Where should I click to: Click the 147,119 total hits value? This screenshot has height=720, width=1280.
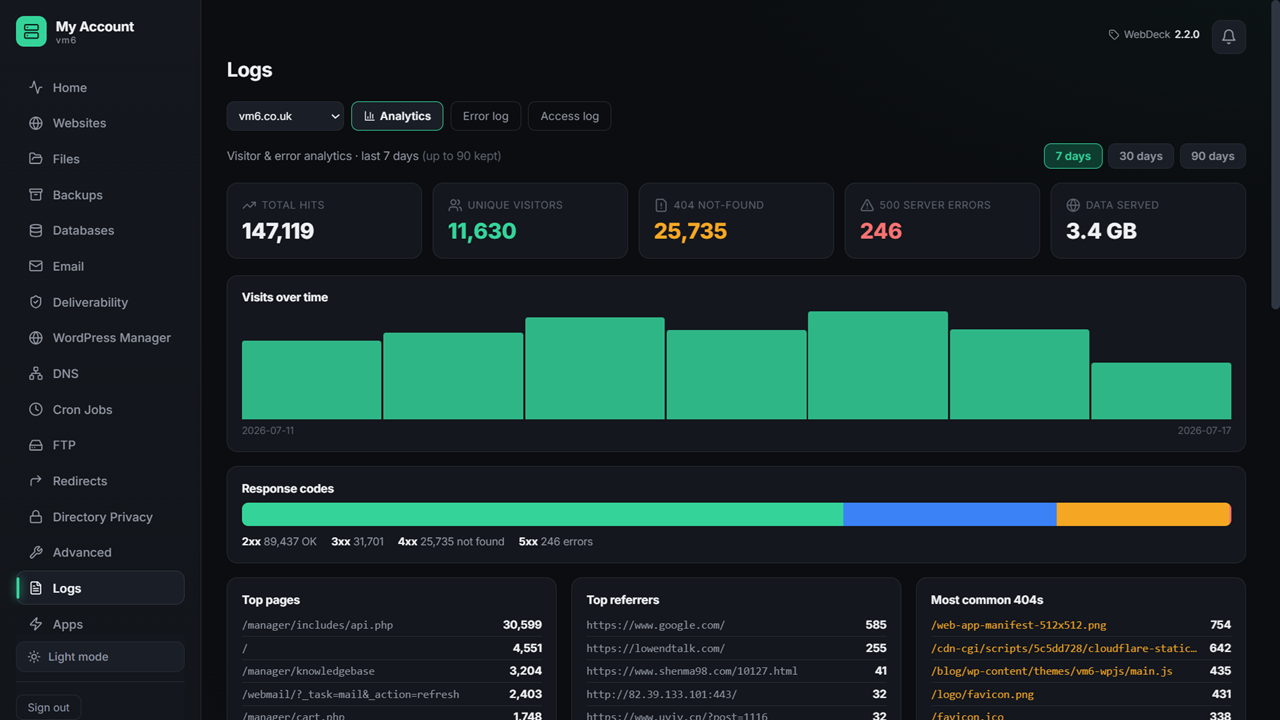pyautogui.click(x=278, y=231)
